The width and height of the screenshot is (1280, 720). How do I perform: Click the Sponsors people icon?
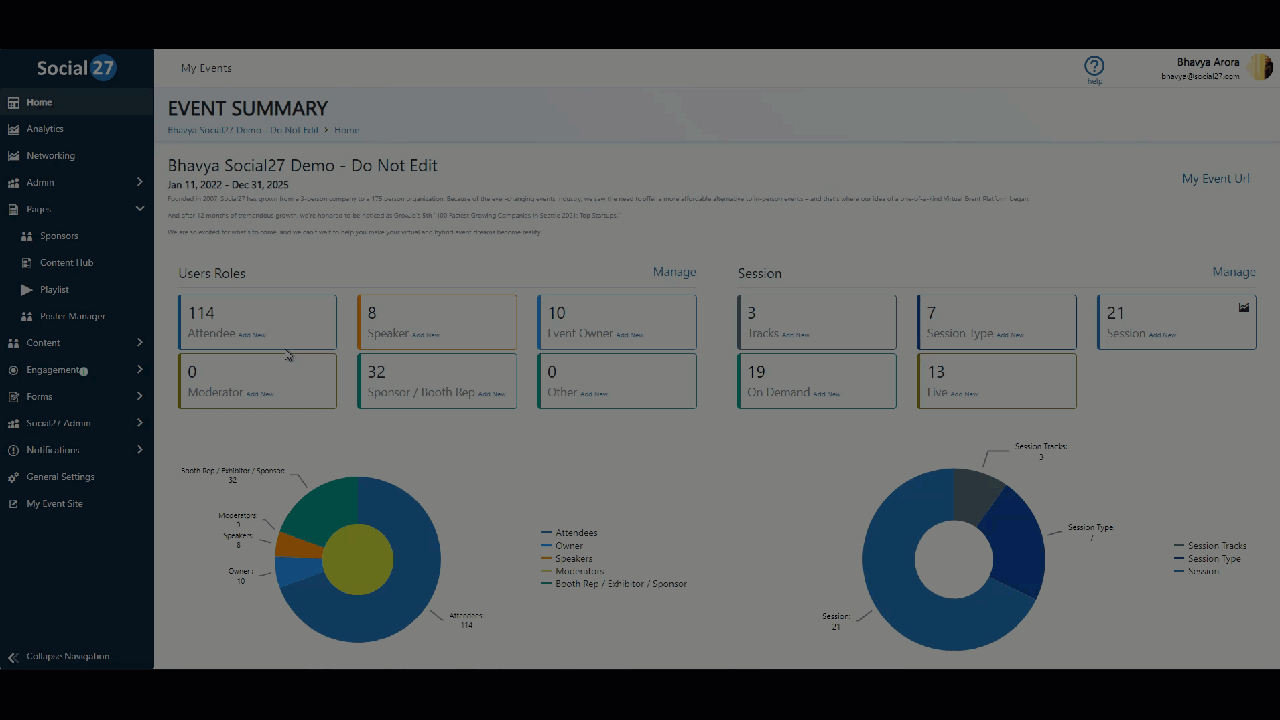(27, 236)
